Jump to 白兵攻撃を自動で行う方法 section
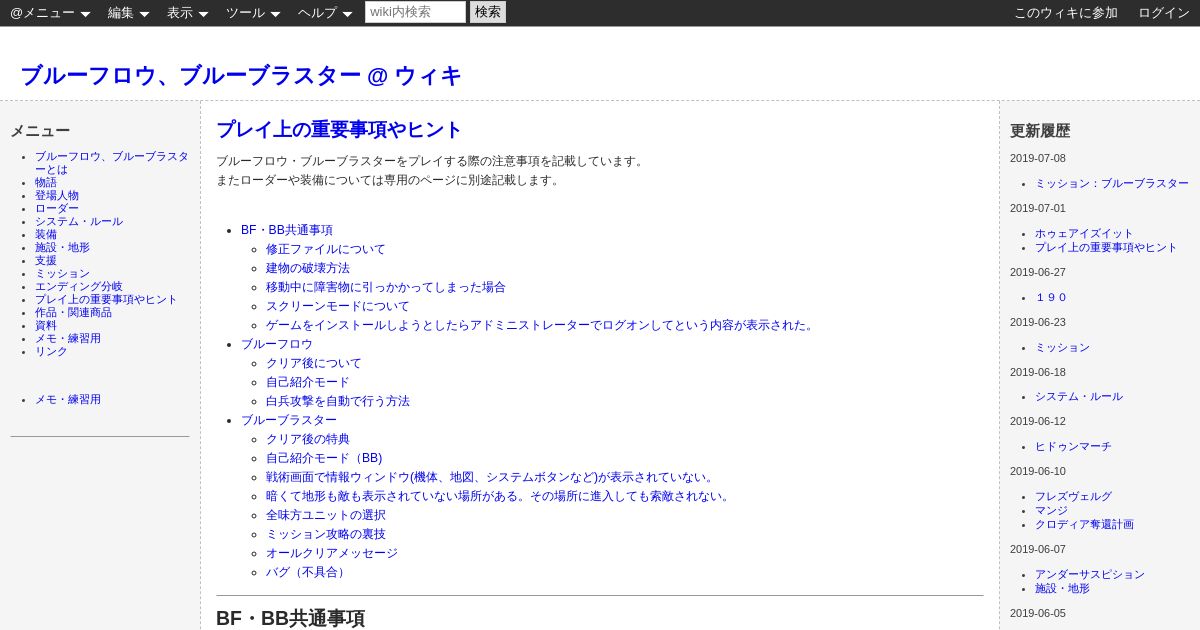 [x=338, y=401]
